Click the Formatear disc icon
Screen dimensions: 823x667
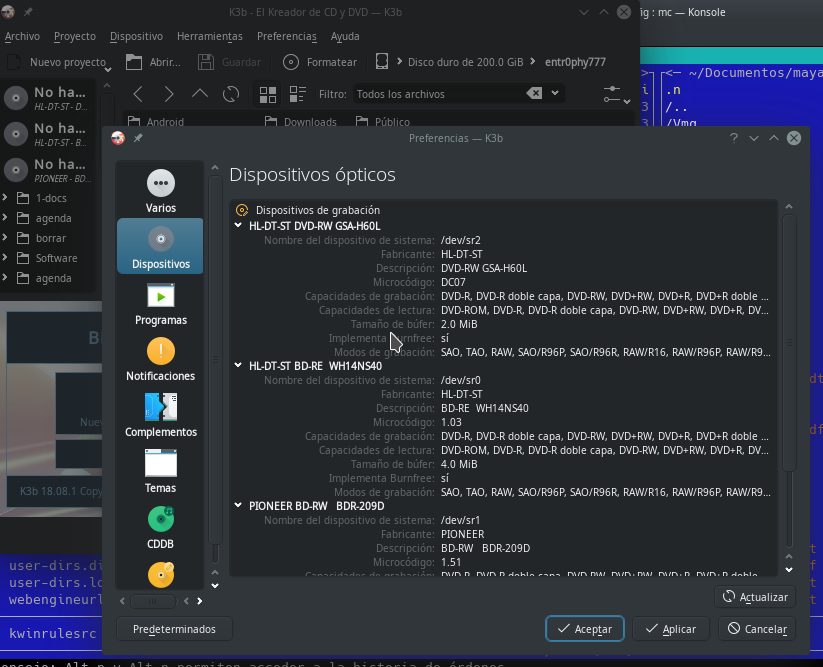click(x=291, y=62)
